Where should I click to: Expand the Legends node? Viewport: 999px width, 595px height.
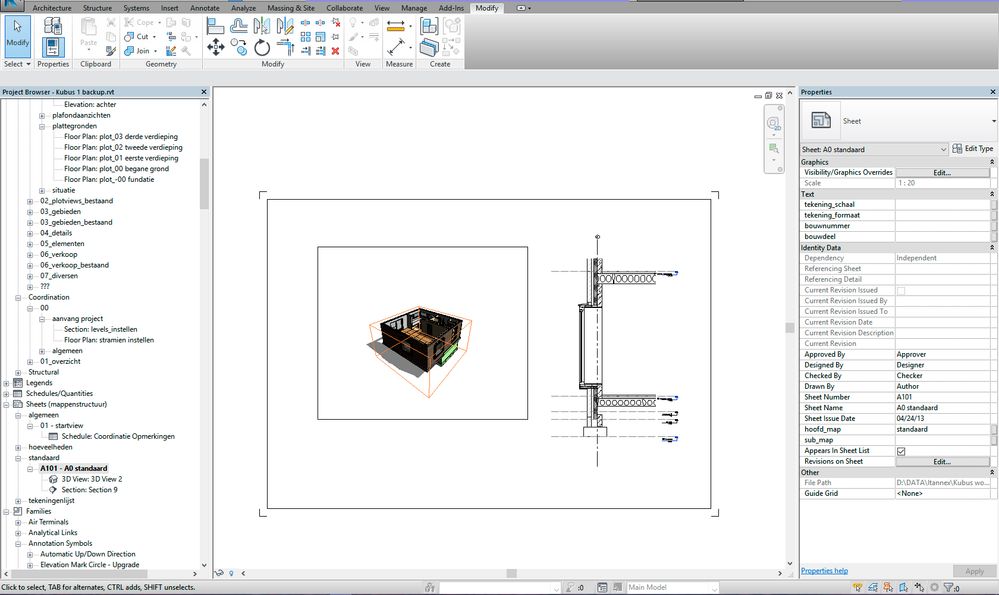6,384
